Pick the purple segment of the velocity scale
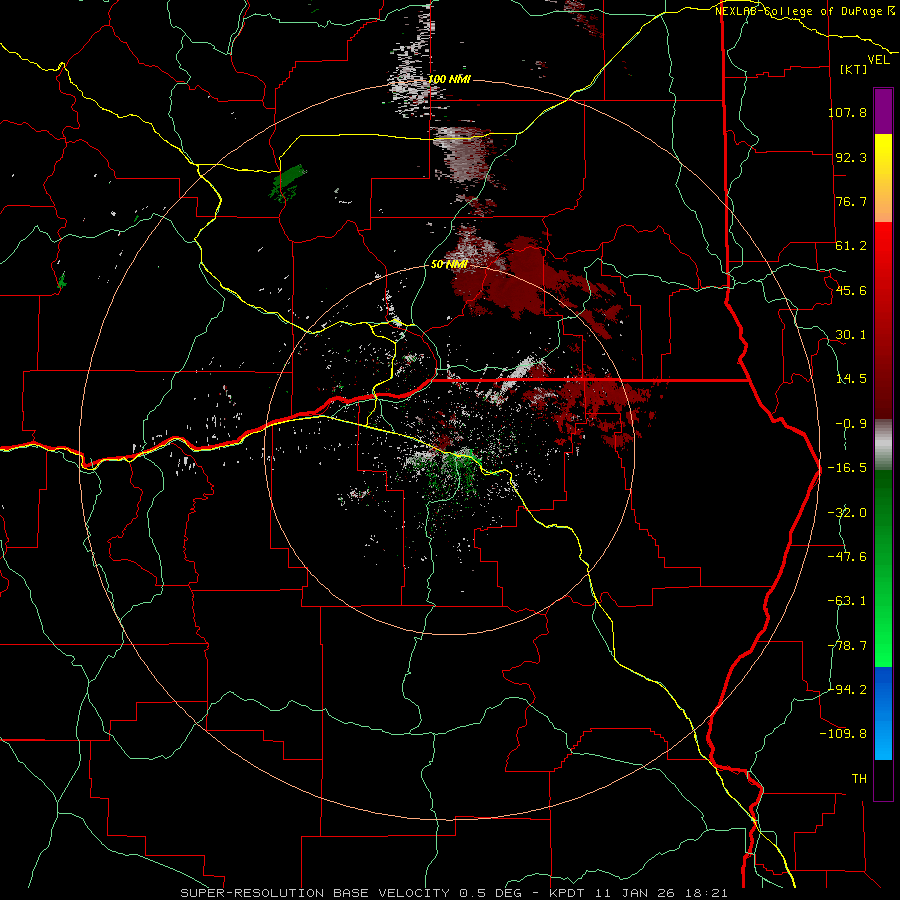Screen dimensions: 900x900 pos(883,111)
